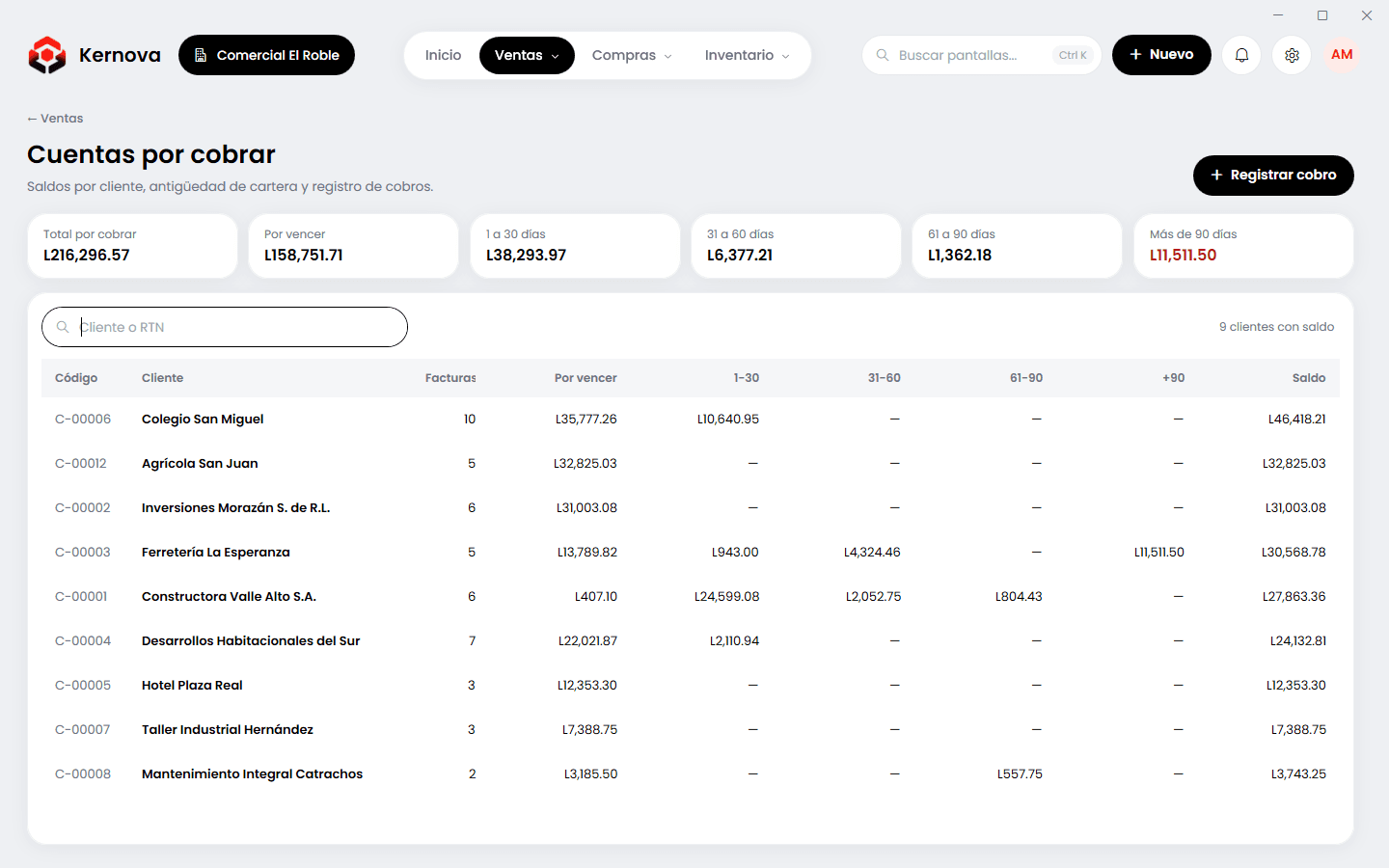This screenshot has width=1389, height=868.
Task: Open the Agrícola San Juan row
Action: click(x=691, y=464)
